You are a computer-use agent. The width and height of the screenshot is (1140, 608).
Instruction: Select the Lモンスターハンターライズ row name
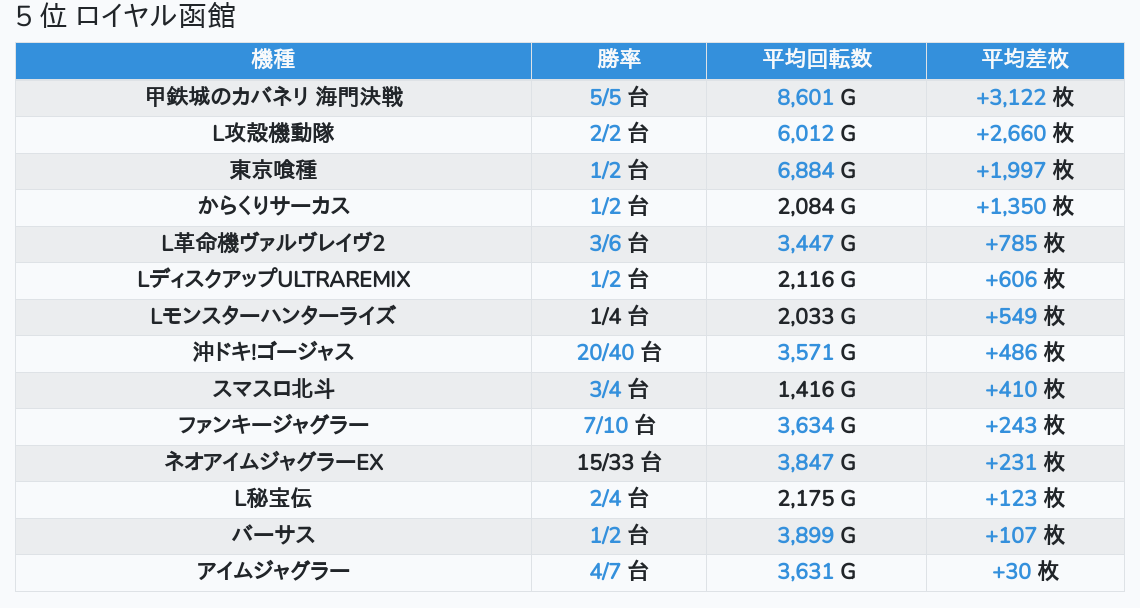273,316
